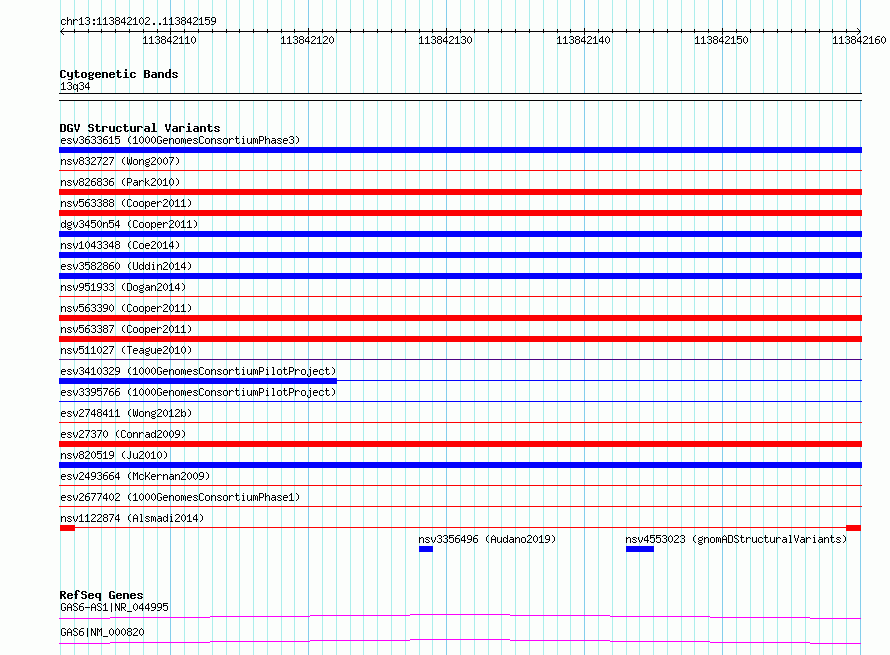Click the red end block right of nsv1122874

tap(853, 528)
